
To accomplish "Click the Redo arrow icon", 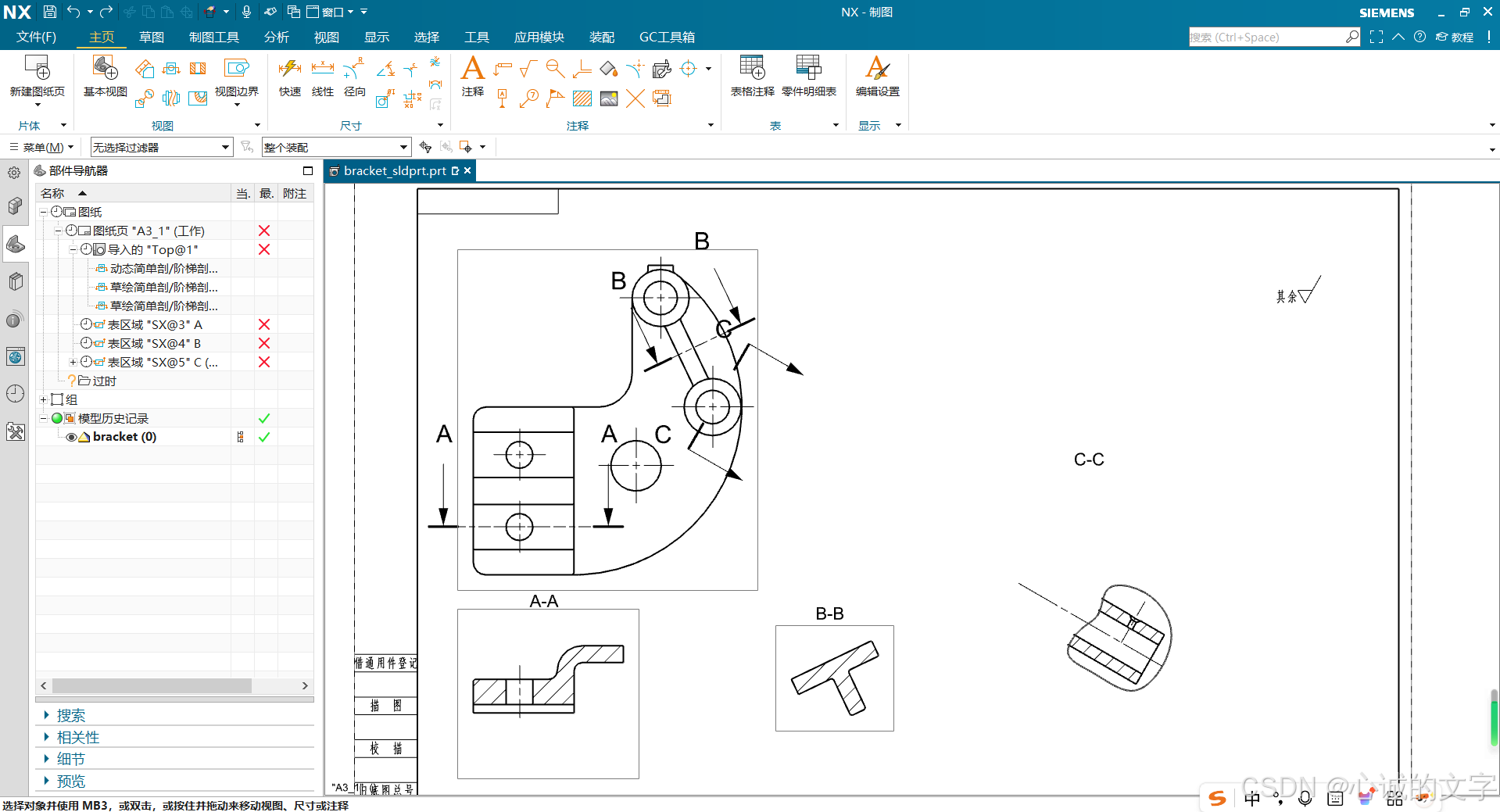I will 106,12.
